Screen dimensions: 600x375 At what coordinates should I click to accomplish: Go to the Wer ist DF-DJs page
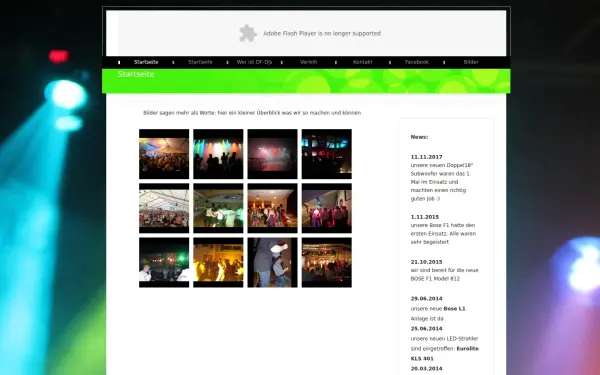254,62
